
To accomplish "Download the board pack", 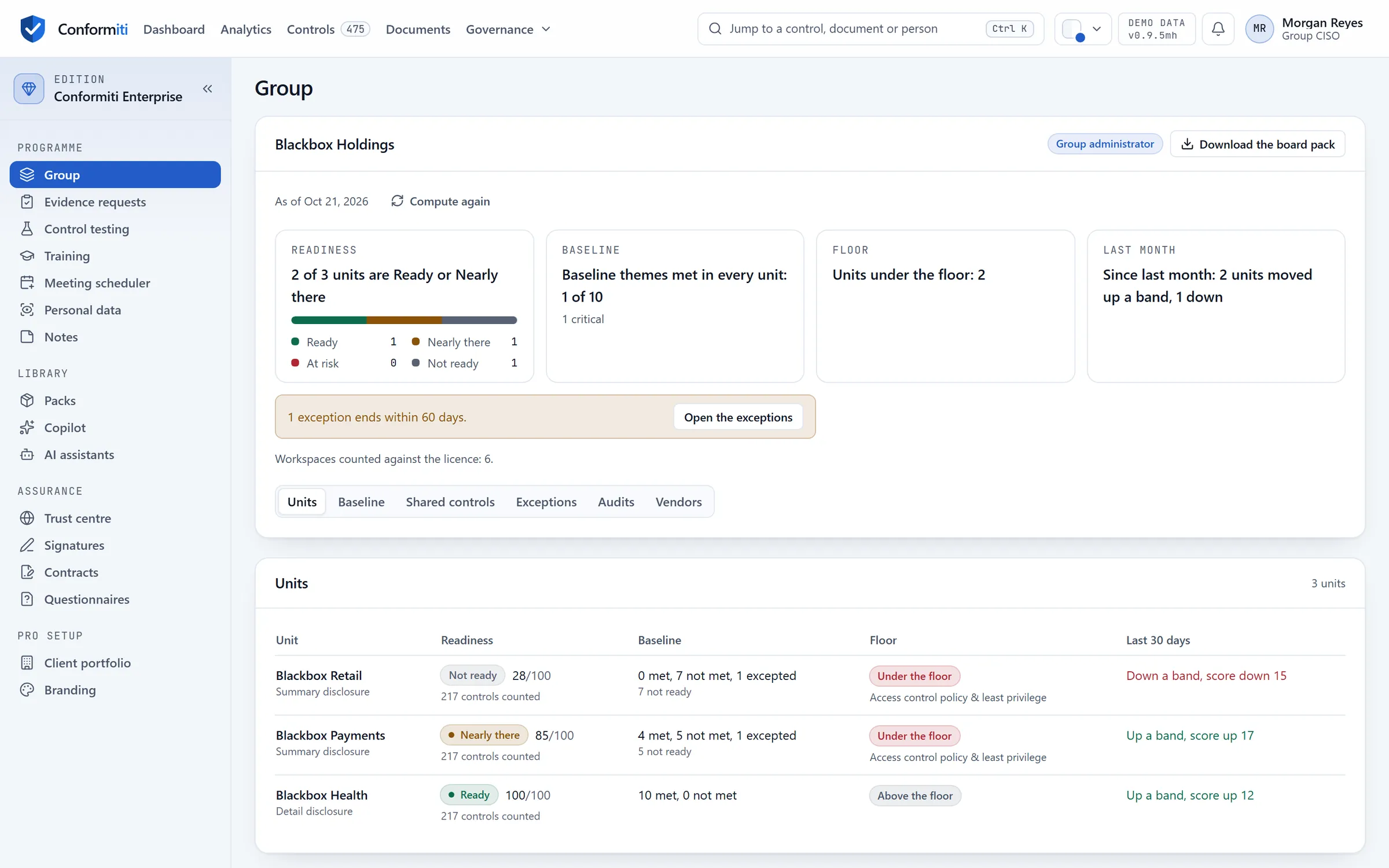I will (x=1257, y=144).
